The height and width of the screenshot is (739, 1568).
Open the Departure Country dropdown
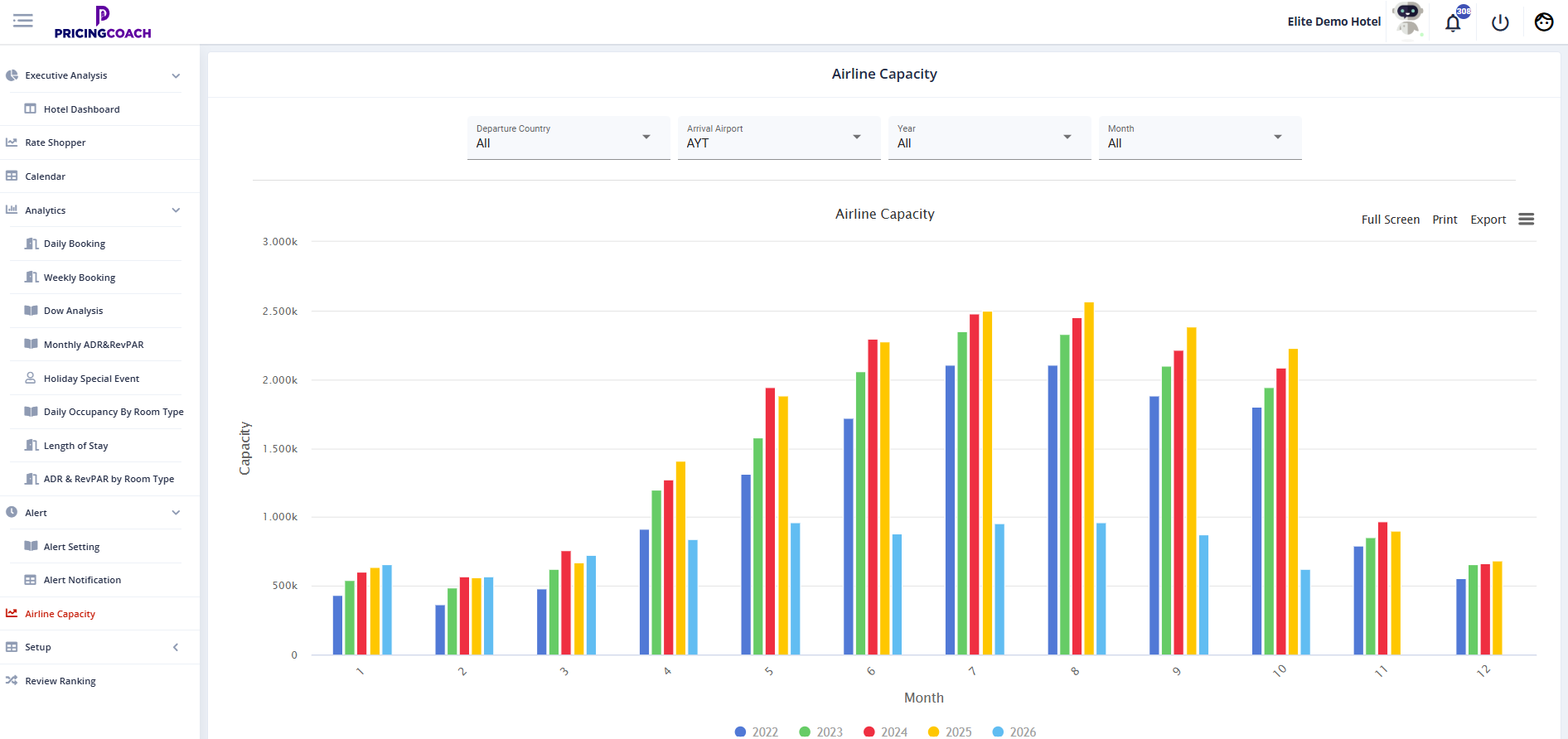[x=568, y=138]
